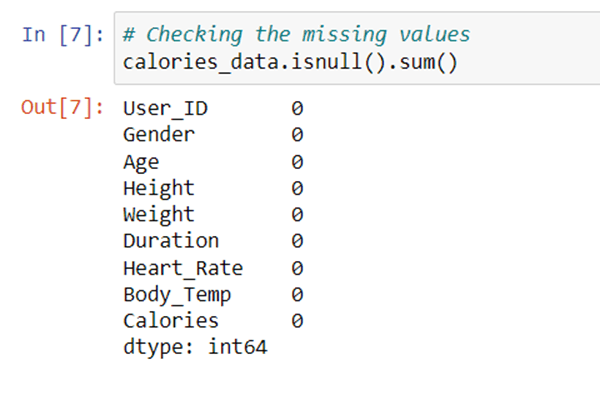600x395 pixels.
Task: Click the Body_Temp output row
Action: (213, 295)
